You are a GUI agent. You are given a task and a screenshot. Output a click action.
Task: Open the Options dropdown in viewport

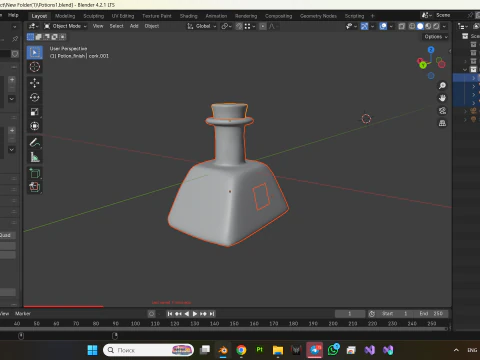[436, 37]
